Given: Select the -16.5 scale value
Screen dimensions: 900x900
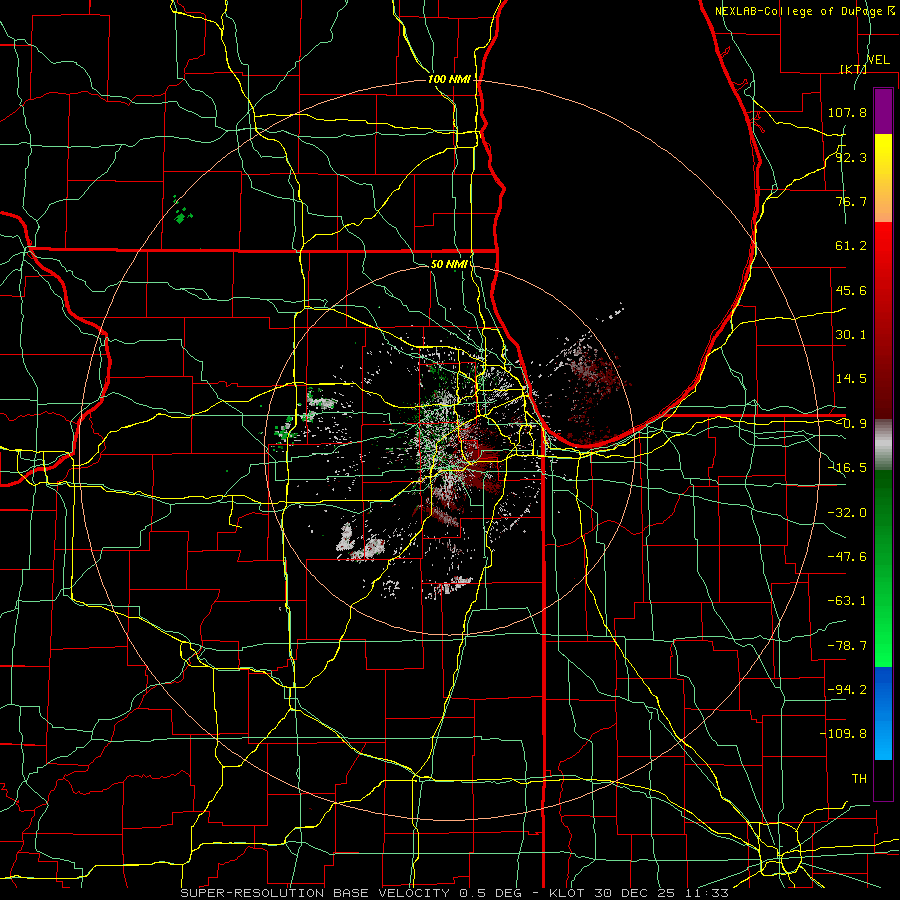Looking at the screenshot, I should point(847,468).
